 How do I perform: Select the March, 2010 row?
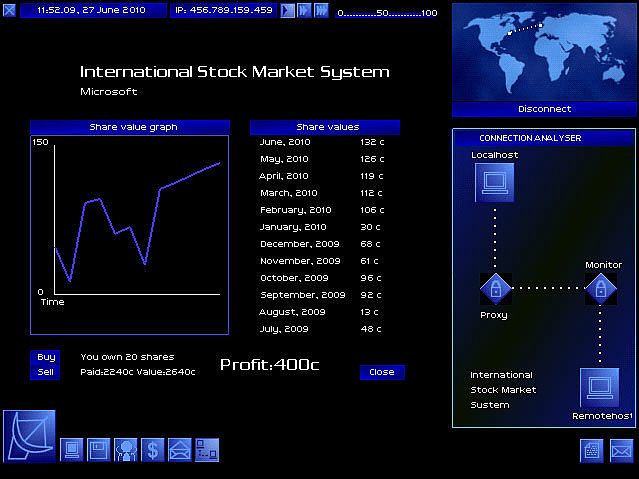[x=322, y=193]
